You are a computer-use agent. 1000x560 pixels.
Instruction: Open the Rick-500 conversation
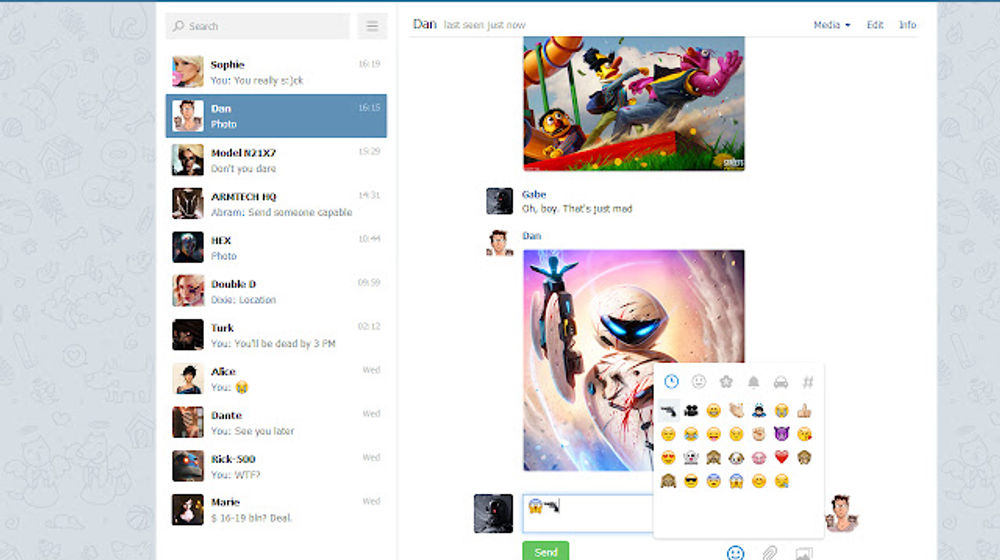[x=276, y=466]
